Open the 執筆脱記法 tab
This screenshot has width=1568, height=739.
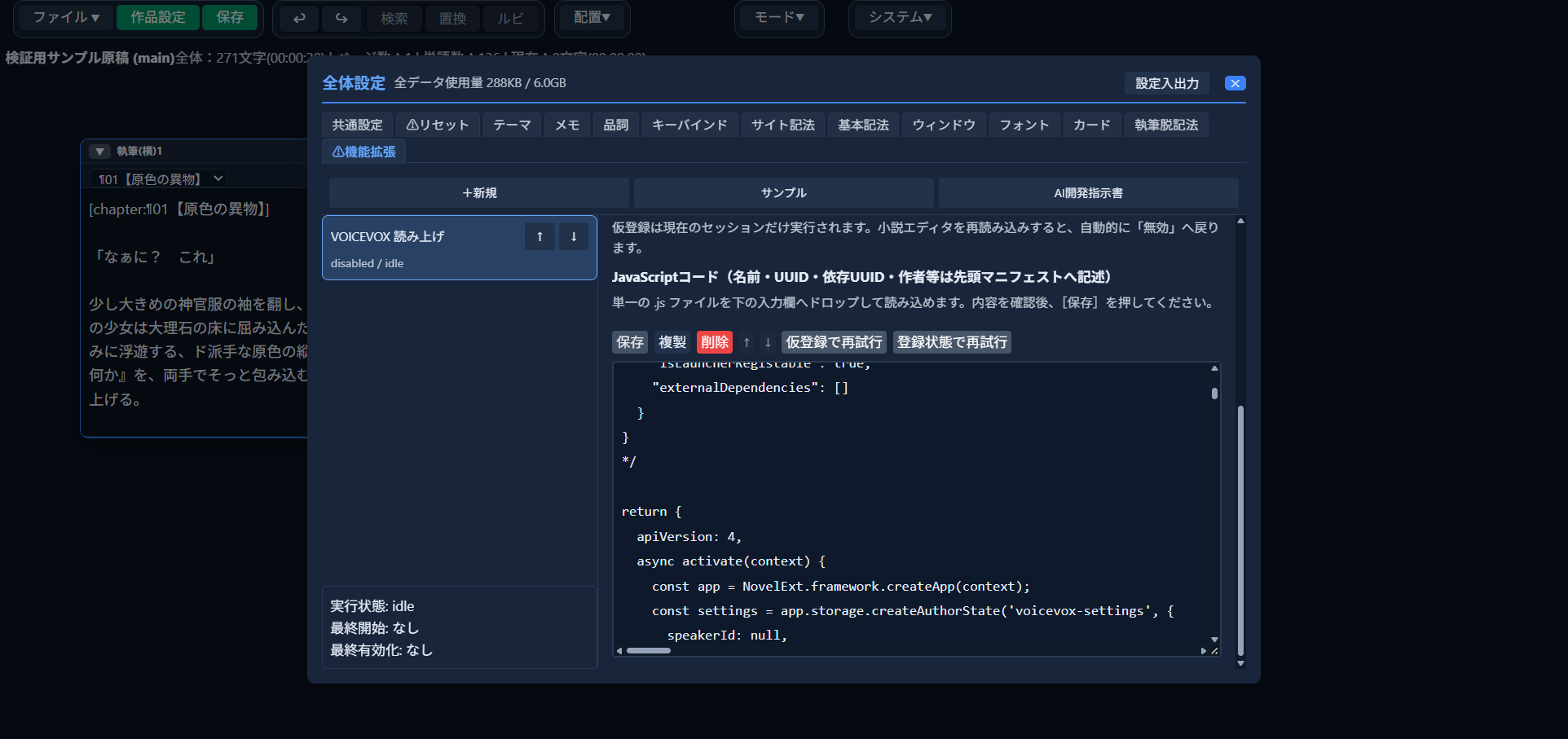point(1166,125)
